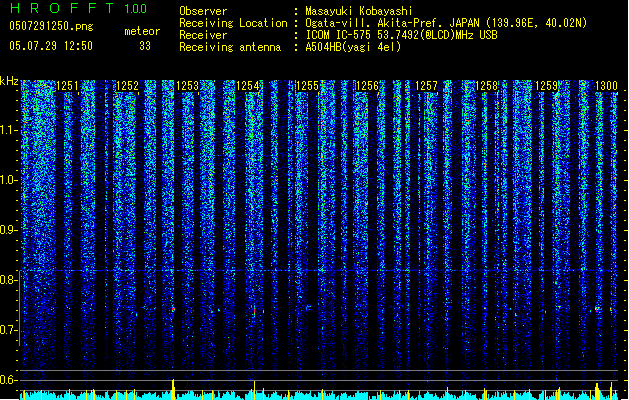Click antenna text A504HB(yagi 4el)
Image resolution: width=629 pixels, height=400 pixels.
353,47
